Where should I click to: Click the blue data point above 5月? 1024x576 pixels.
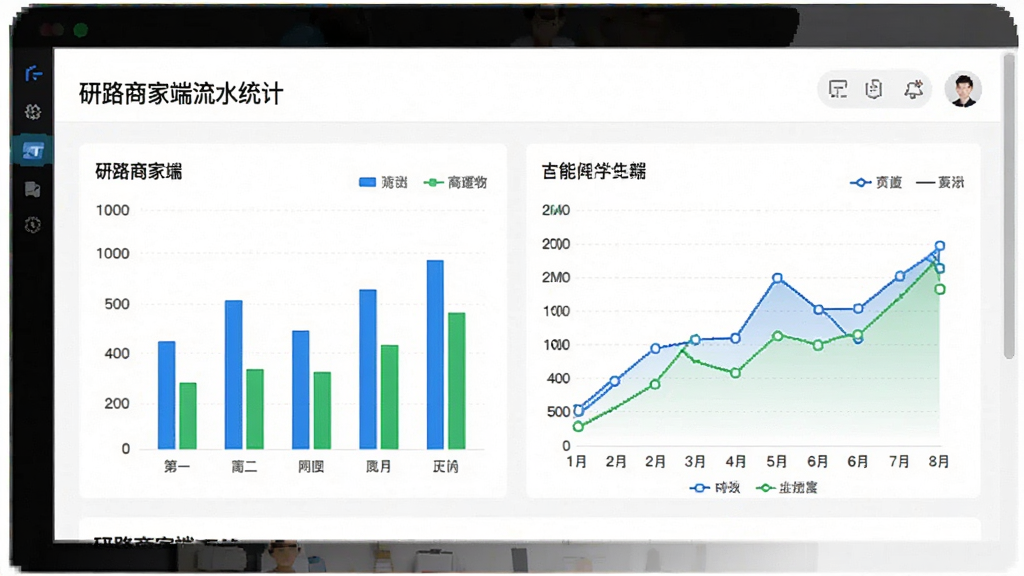pos(777,278)
